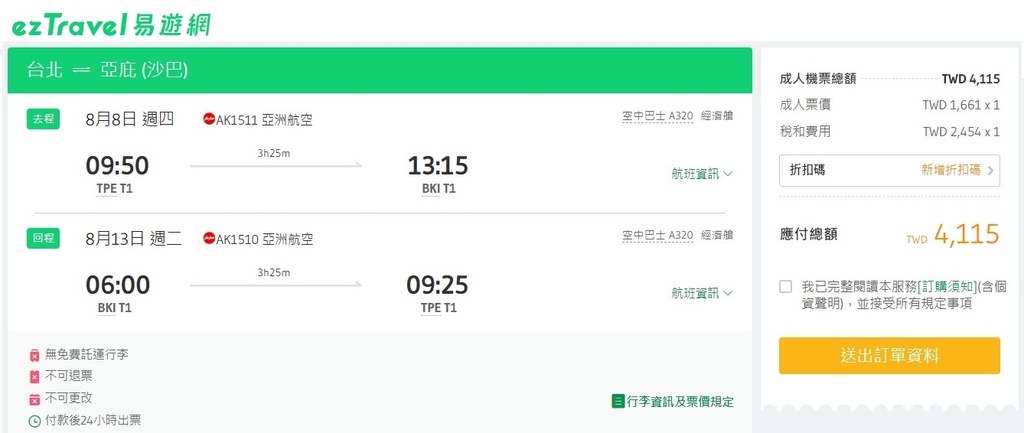Click the ezTravel 易遊網 logo
Screen dimensions: 1024x433
point(111,25)
